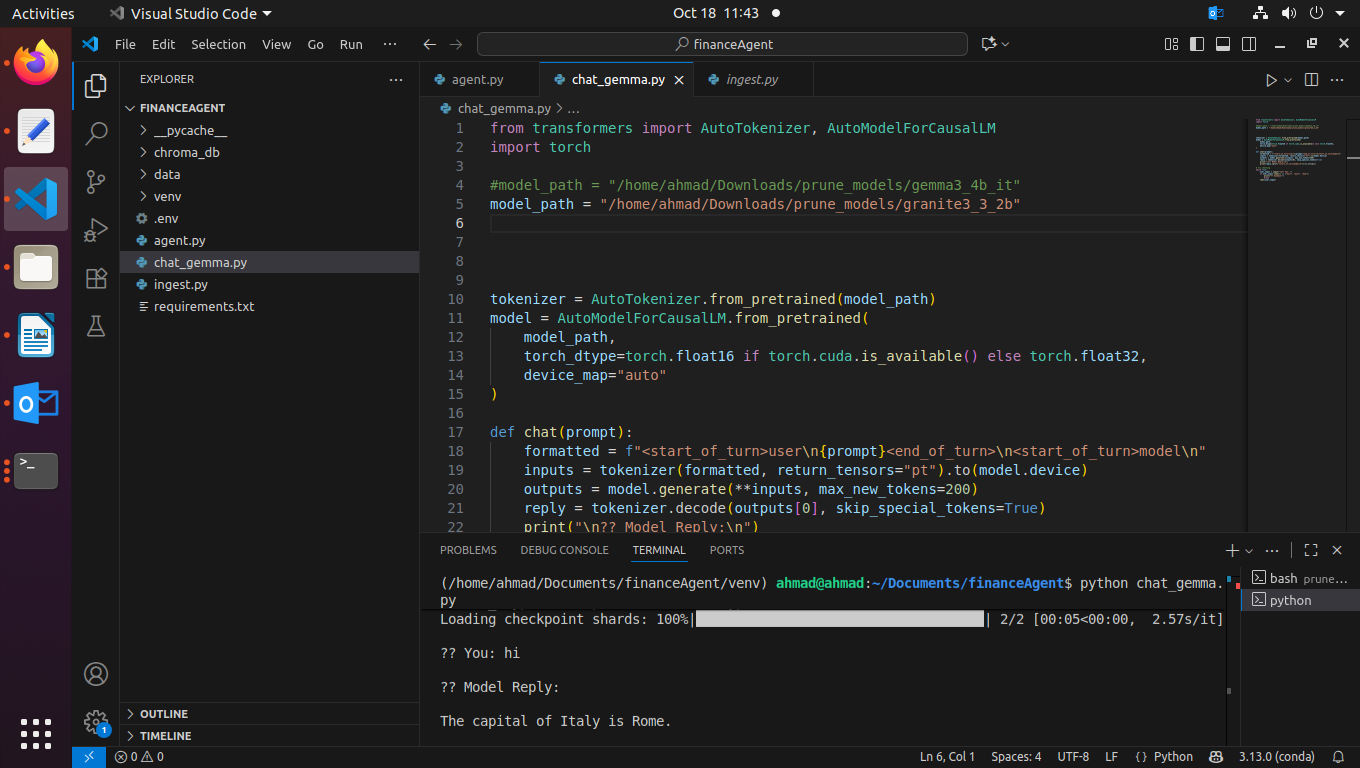Image resolution: width=1360 pixels, height=768 pixels.
Task: Run the Python file with play button
Action: click(x=1271, y=80)
